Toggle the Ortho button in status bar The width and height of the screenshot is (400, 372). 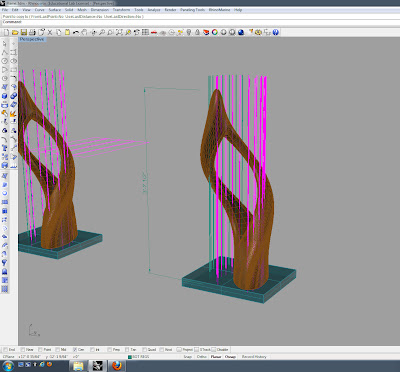[202, 357]
